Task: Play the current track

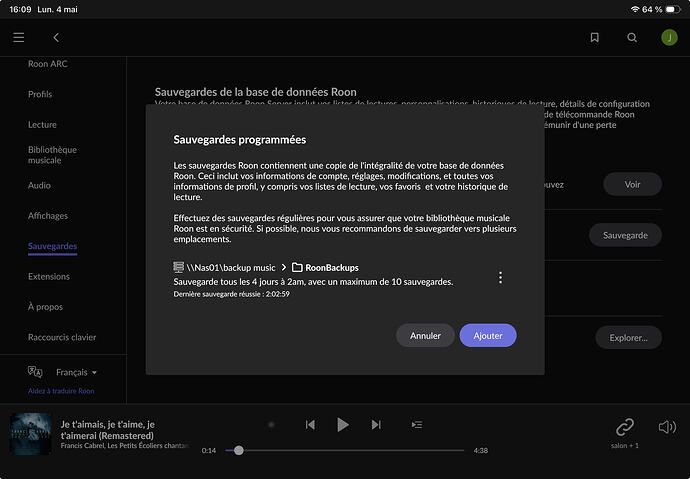Action: (x=343, y=424)
